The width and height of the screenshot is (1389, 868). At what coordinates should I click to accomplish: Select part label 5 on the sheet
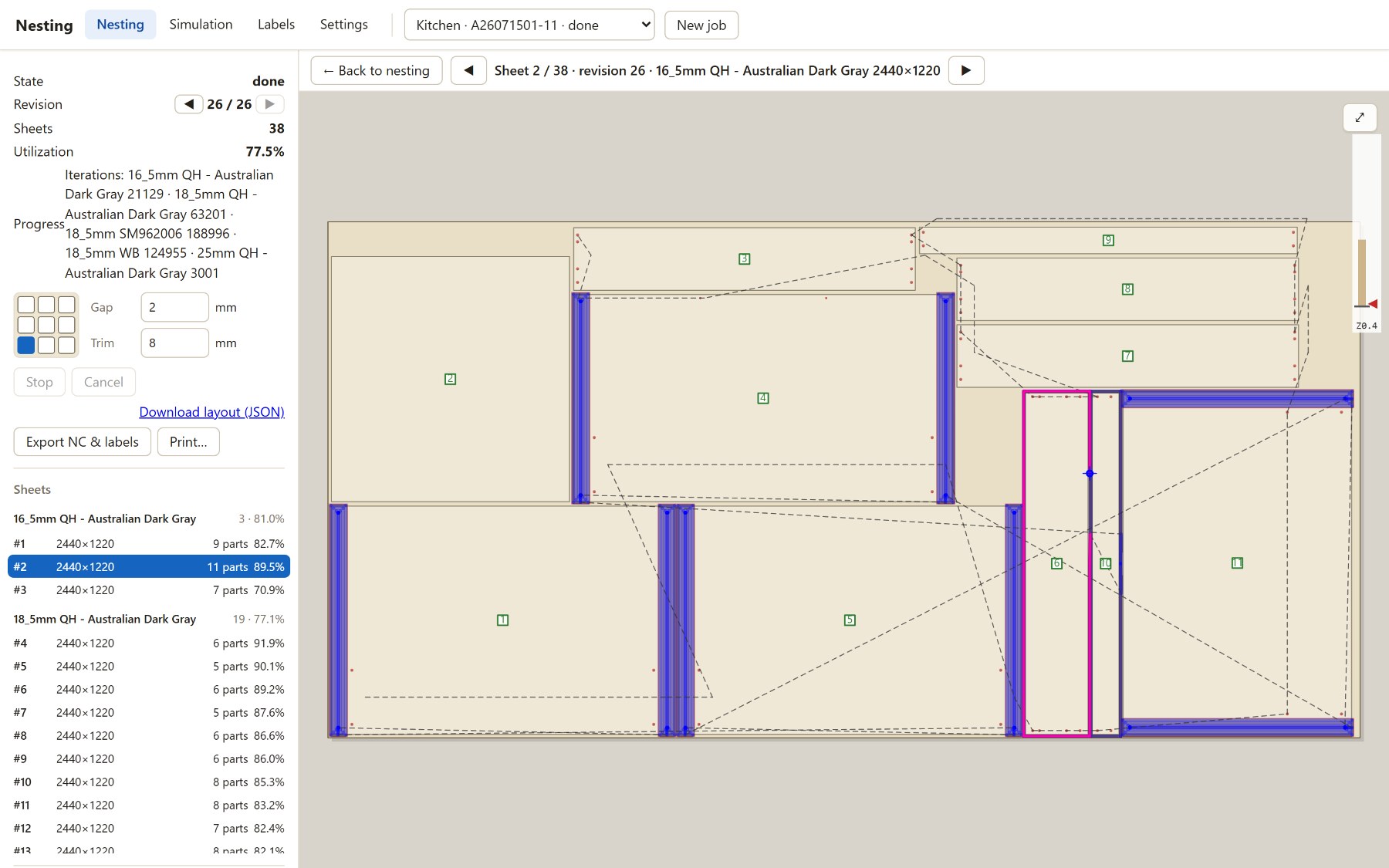click(850, 620)
